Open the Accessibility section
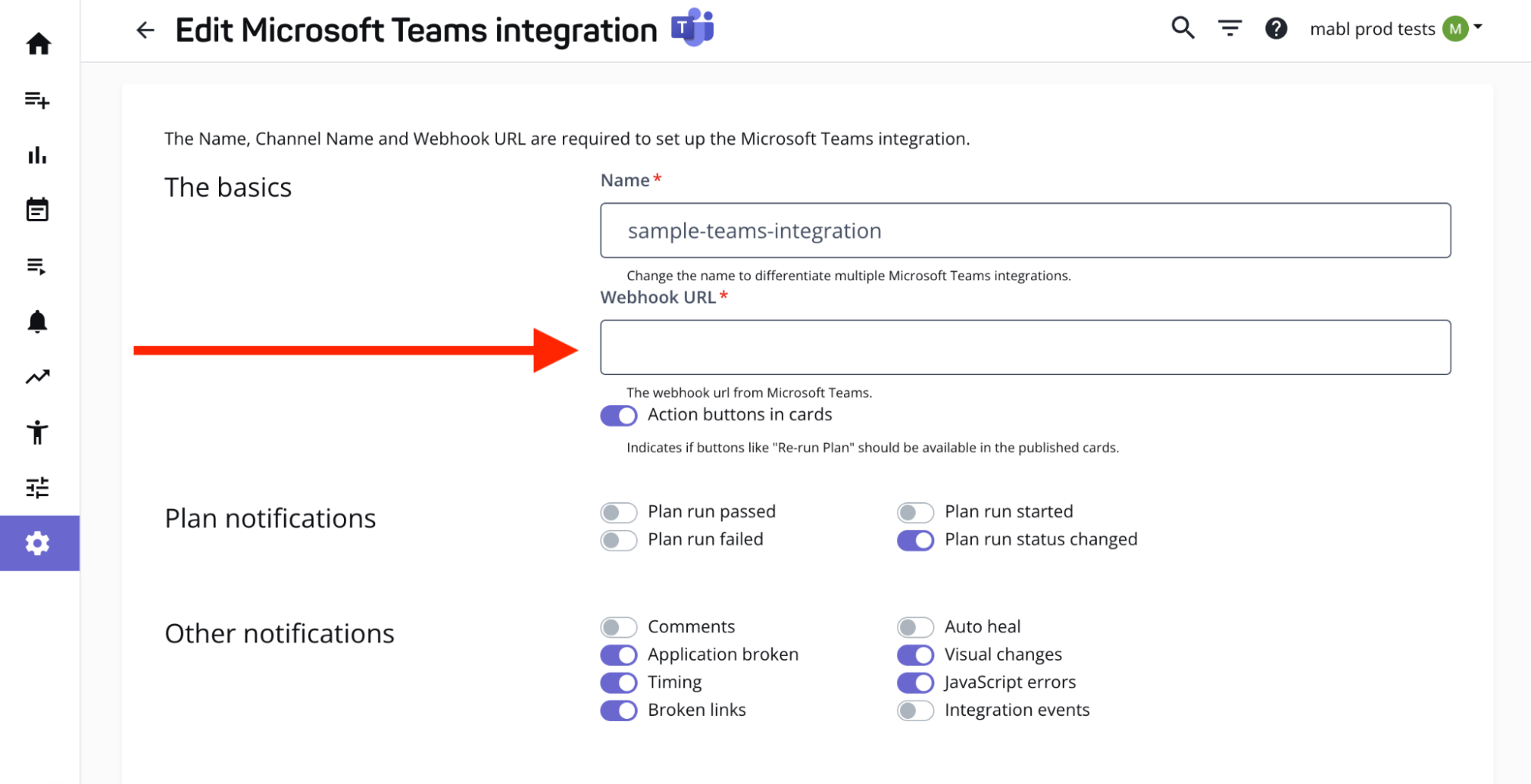 tap(38, 432)
